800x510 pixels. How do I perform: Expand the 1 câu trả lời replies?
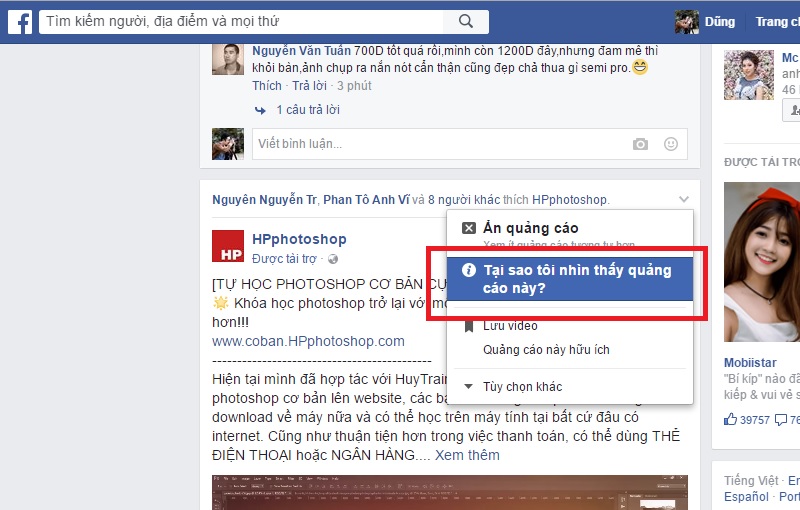[x=308, y=110]
